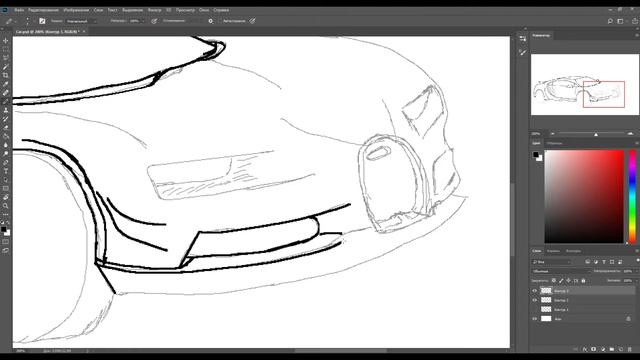This screenshot has width=640, height=360.
Task: Close the Car.psd document tab
Action: point(84,31)
